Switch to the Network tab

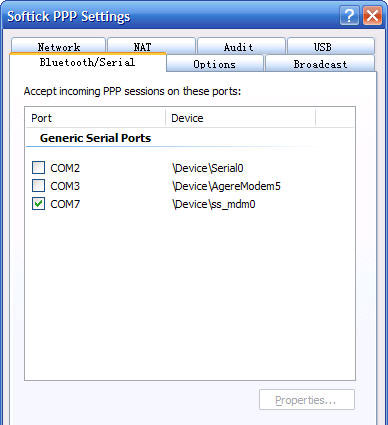pos(58,46)
